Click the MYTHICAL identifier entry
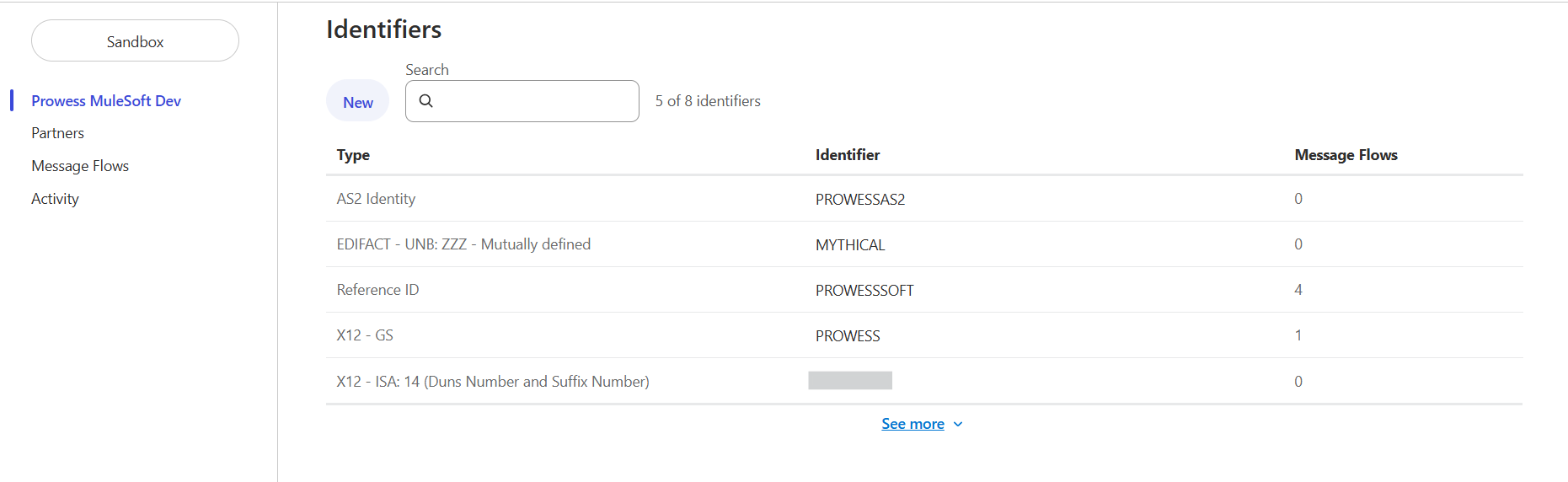The image size is (1568, 482). coord(849,245)
